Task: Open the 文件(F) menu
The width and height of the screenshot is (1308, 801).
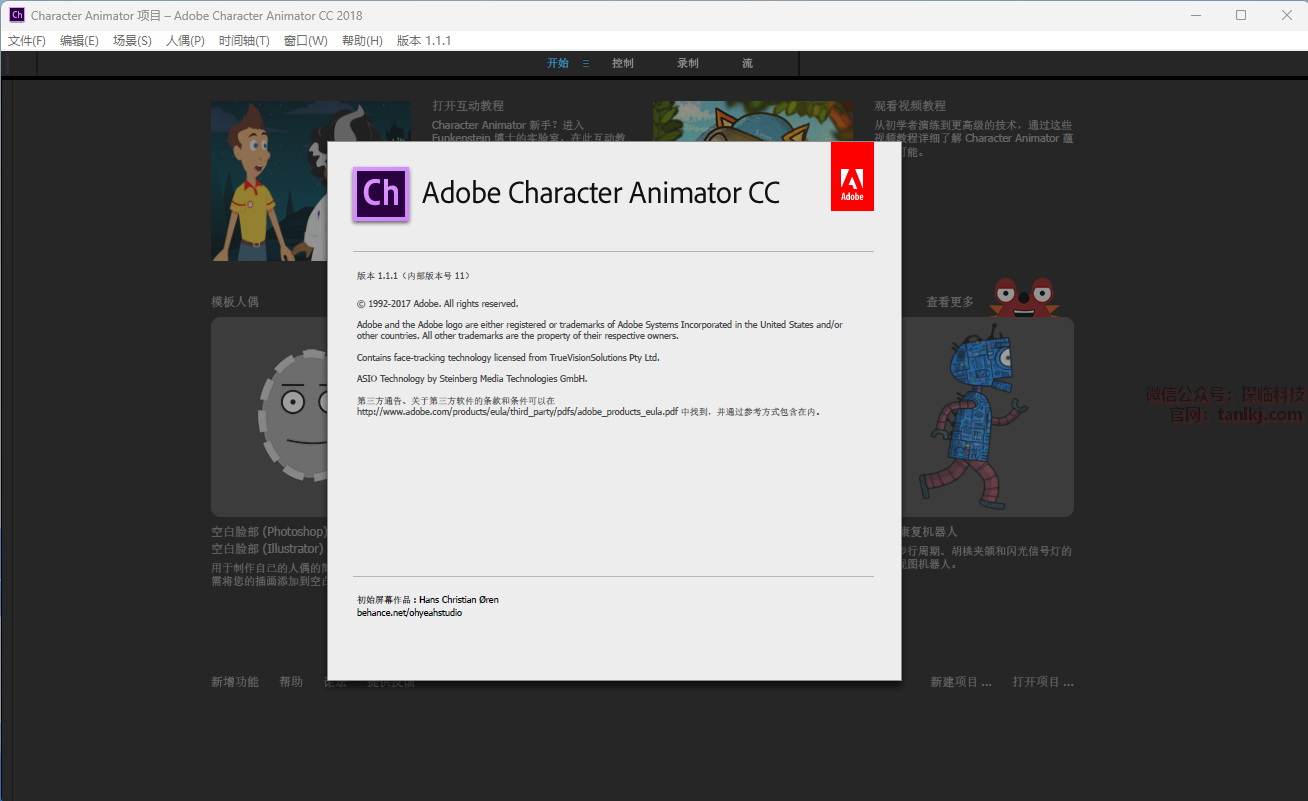Action: 27,41
